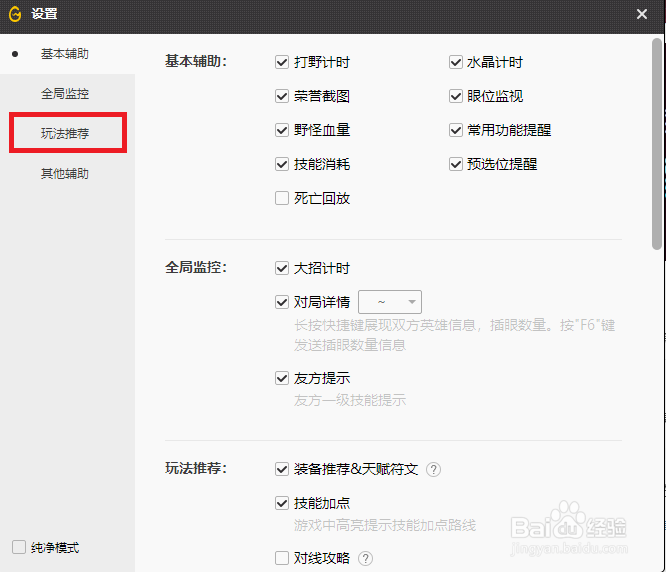The image size is (666, 572).
Task: Toggle the 常用功能提醒 checkbox
Action: [x=456, y=130]
